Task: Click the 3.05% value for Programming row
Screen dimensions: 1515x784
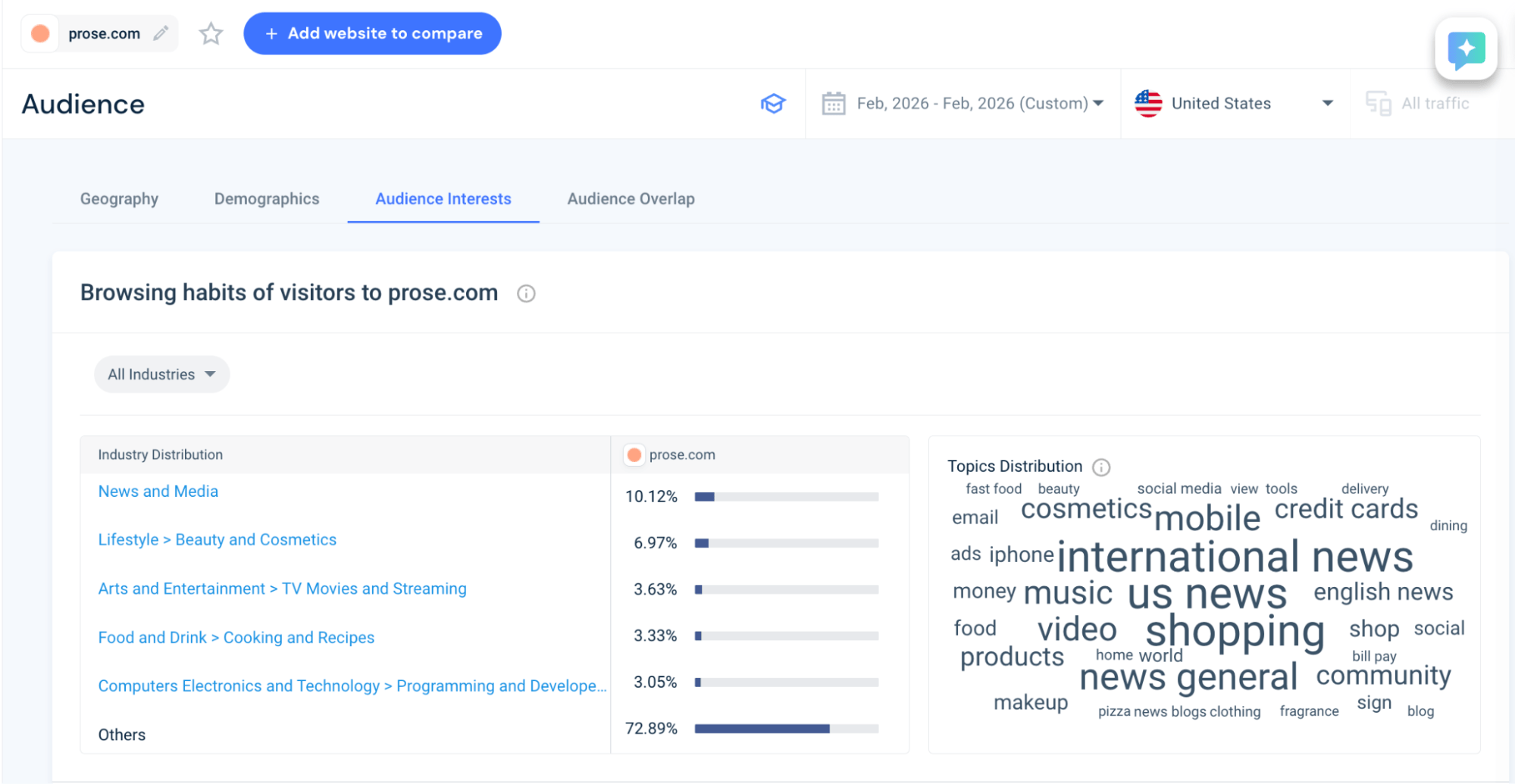Action: 655,682
